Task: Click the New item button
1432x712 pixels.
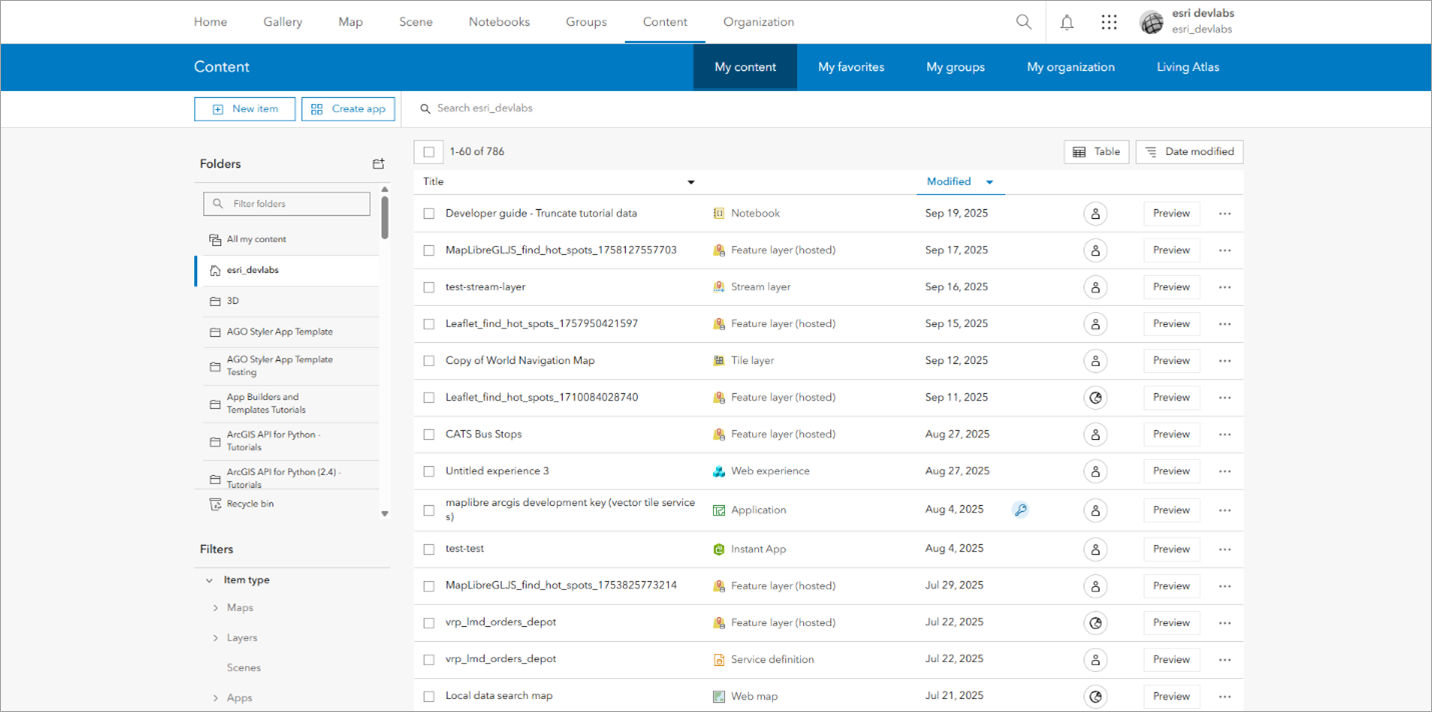Action: tap(244, 108)
